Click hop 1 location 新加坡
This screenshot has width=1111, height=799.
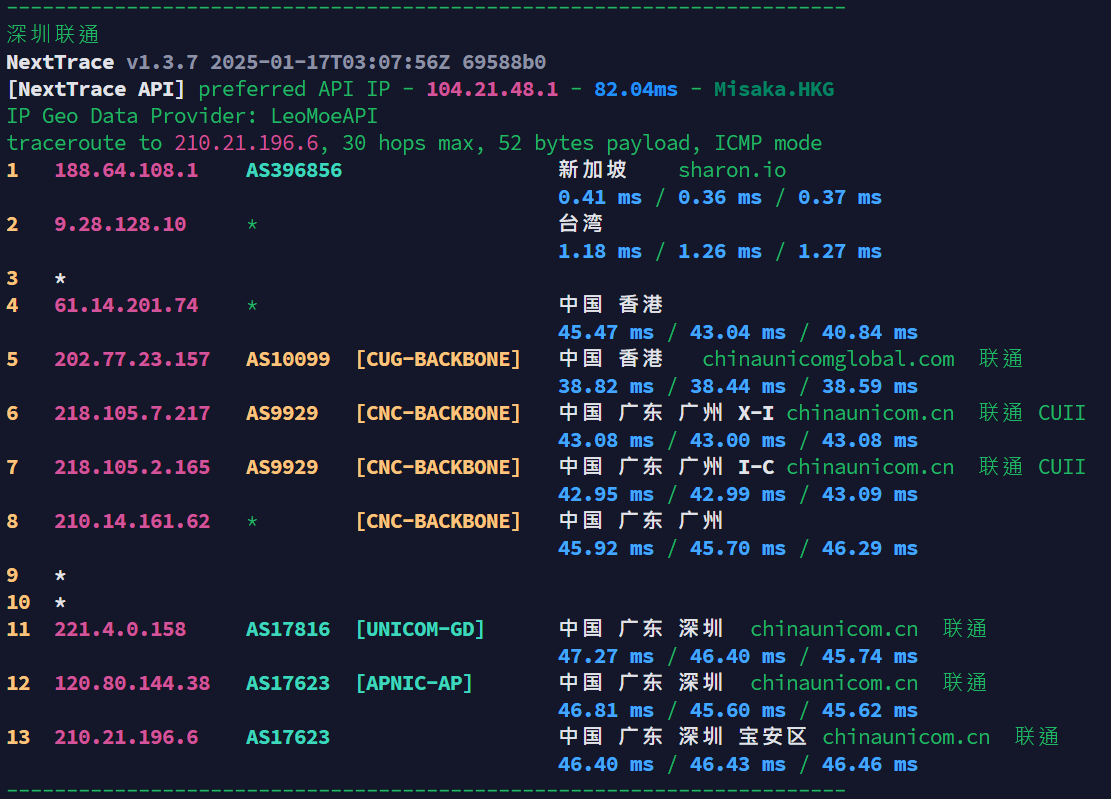(x=592, y=169)
